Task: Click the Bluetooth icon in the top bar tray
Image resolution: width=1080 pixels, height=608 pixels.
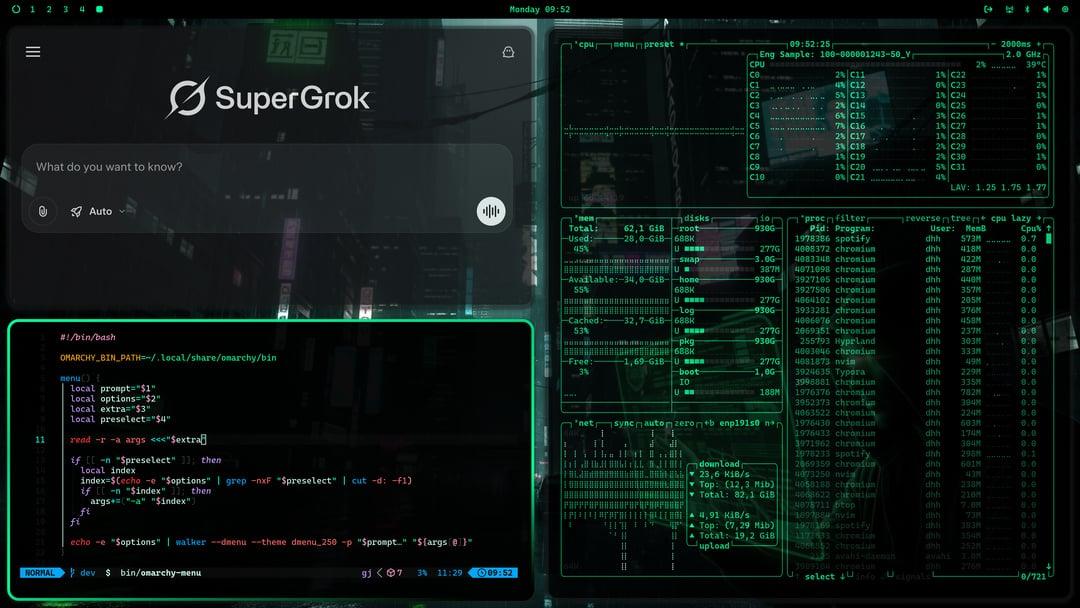Action: (1025, 9)
